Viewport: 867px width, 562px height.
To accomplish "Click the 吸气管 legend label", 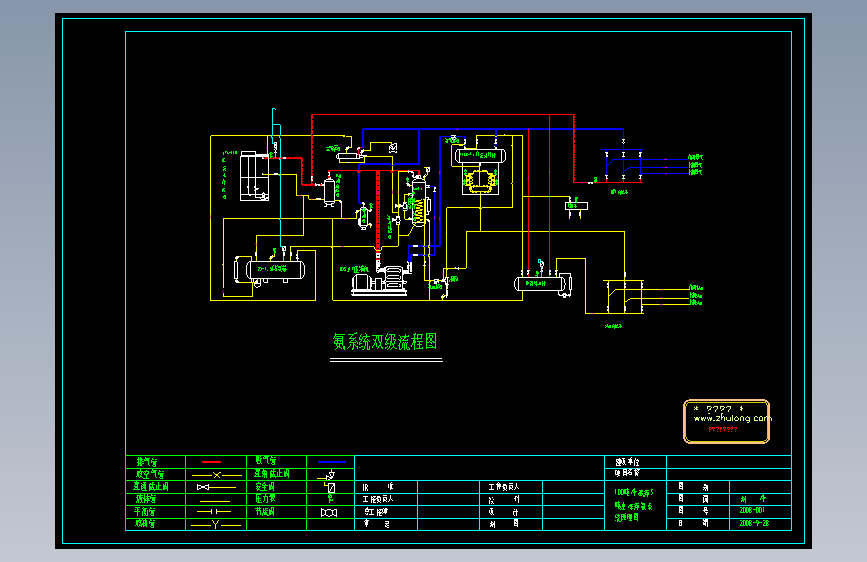I will 266,461.
